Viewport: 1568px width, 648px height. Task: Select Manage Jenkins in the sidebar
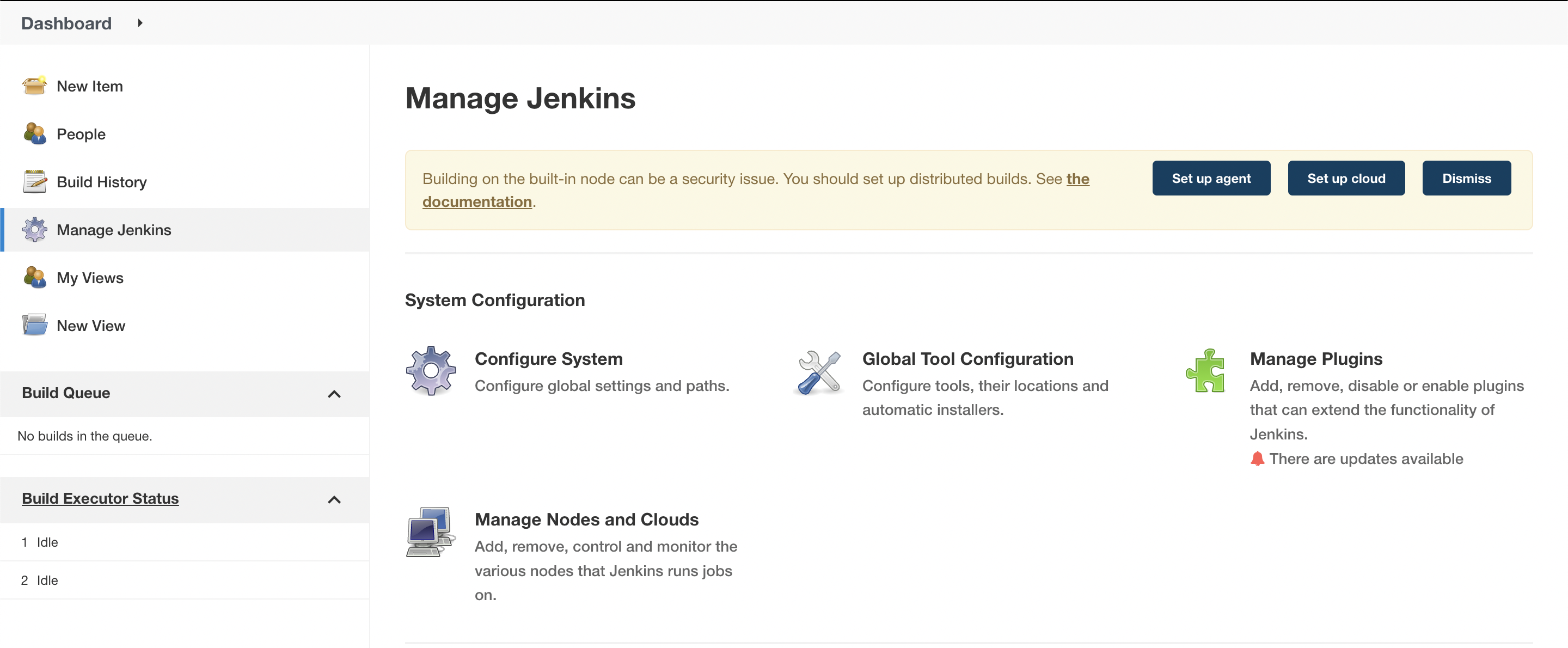(x=114, y=230)
